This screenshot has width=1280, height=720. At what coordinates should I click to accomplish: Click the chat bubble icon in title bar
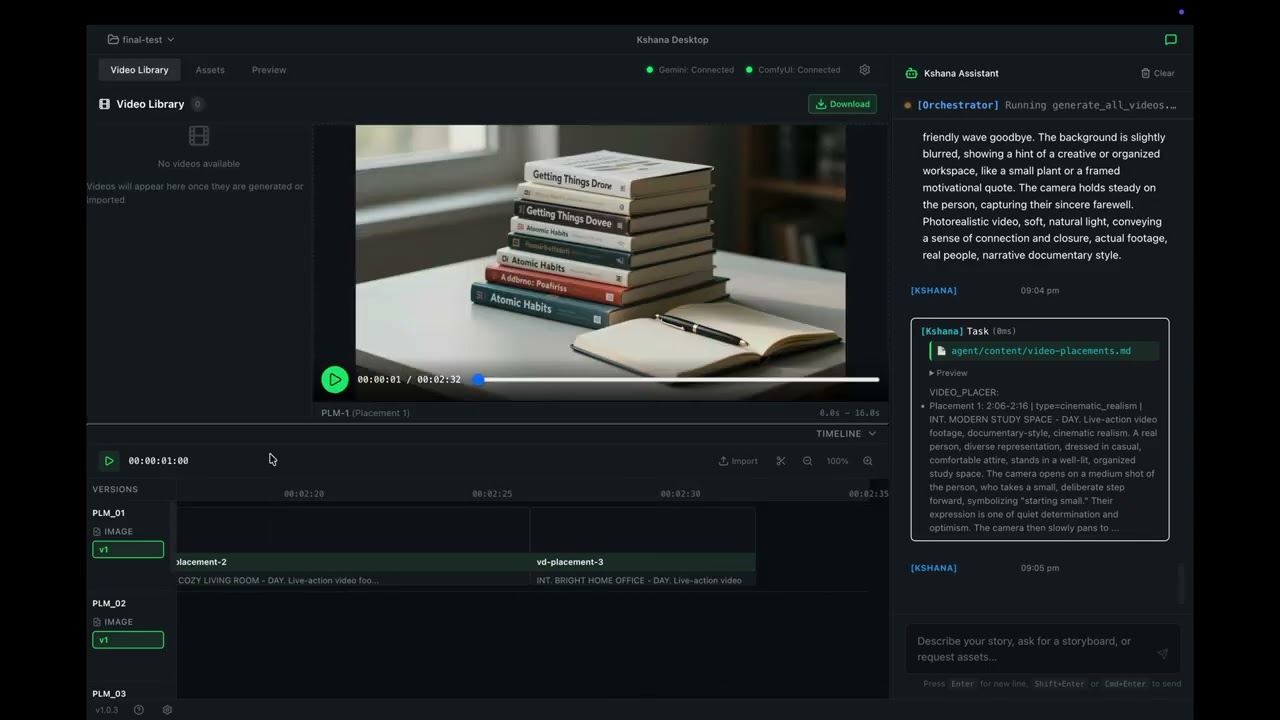pyautogui.click(x=1170, y=40)
